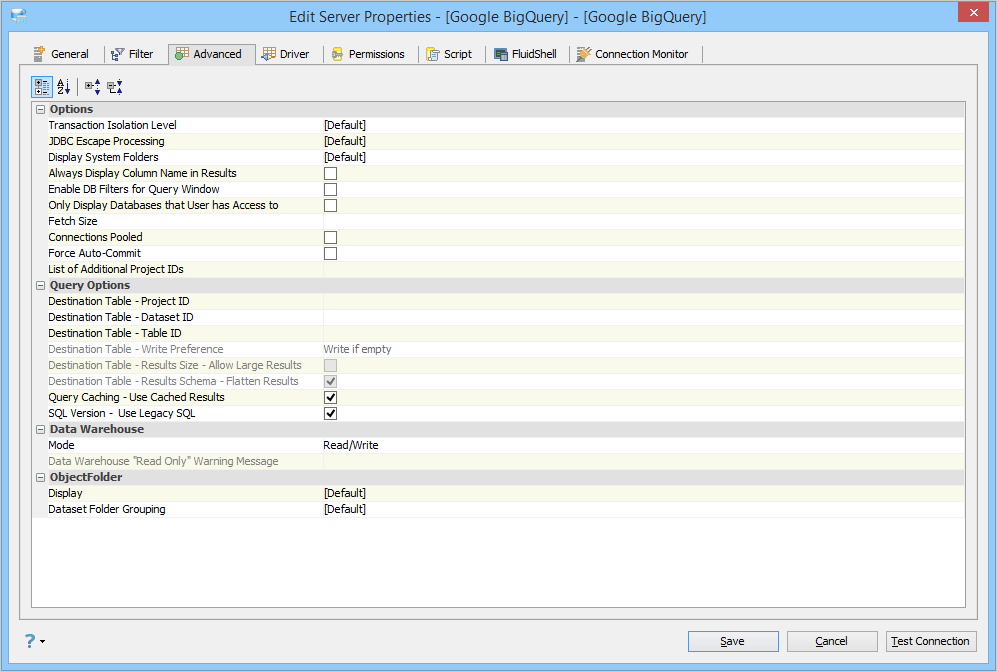Select the Dataset Folder Grouping label
Screen dimensions: 997x672
[107, 509]
